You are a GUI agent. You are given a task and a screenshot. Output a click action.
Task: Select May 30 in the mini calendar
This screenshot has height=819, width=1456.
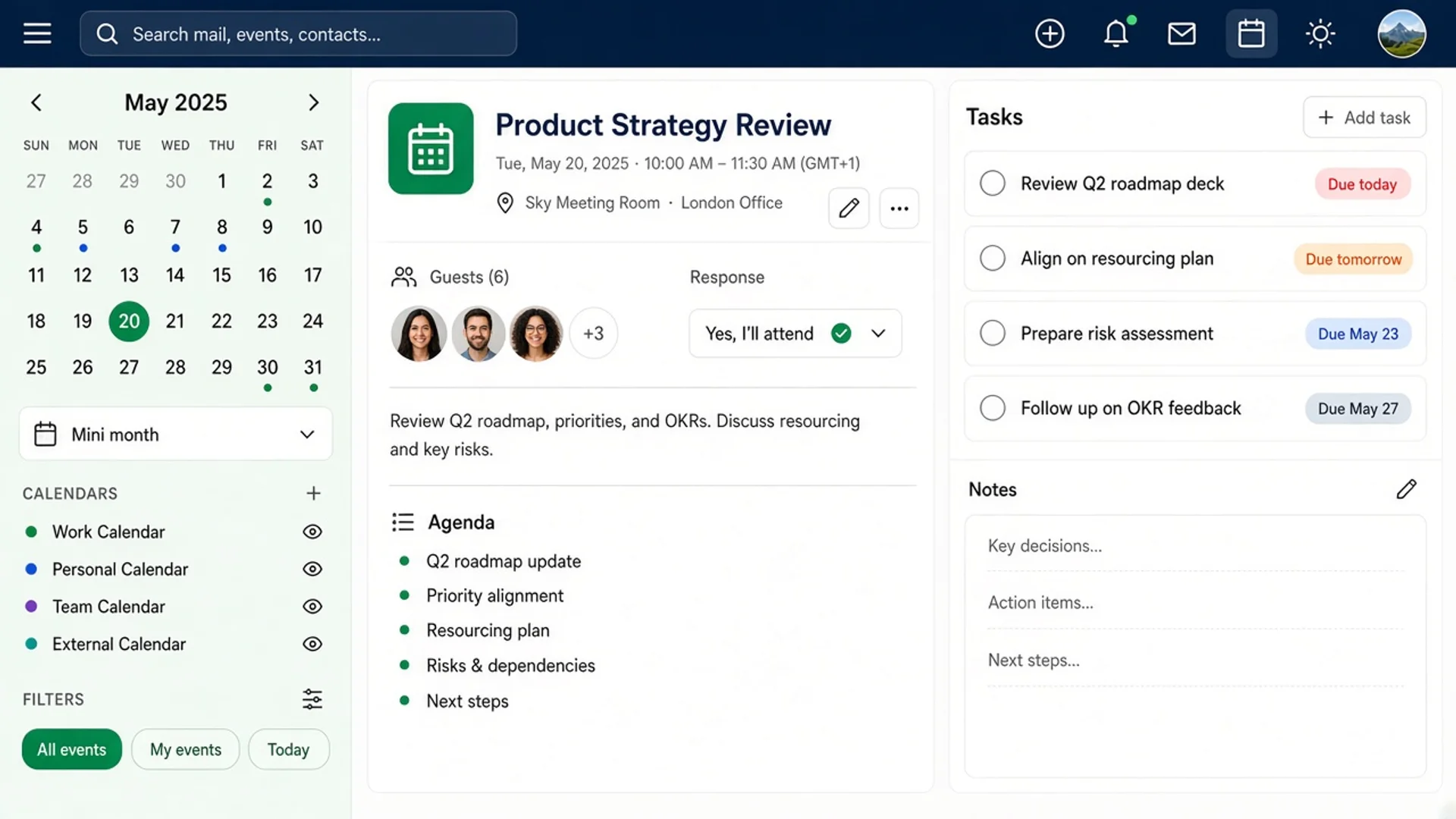pyautogui.click(x=267, y=368)
